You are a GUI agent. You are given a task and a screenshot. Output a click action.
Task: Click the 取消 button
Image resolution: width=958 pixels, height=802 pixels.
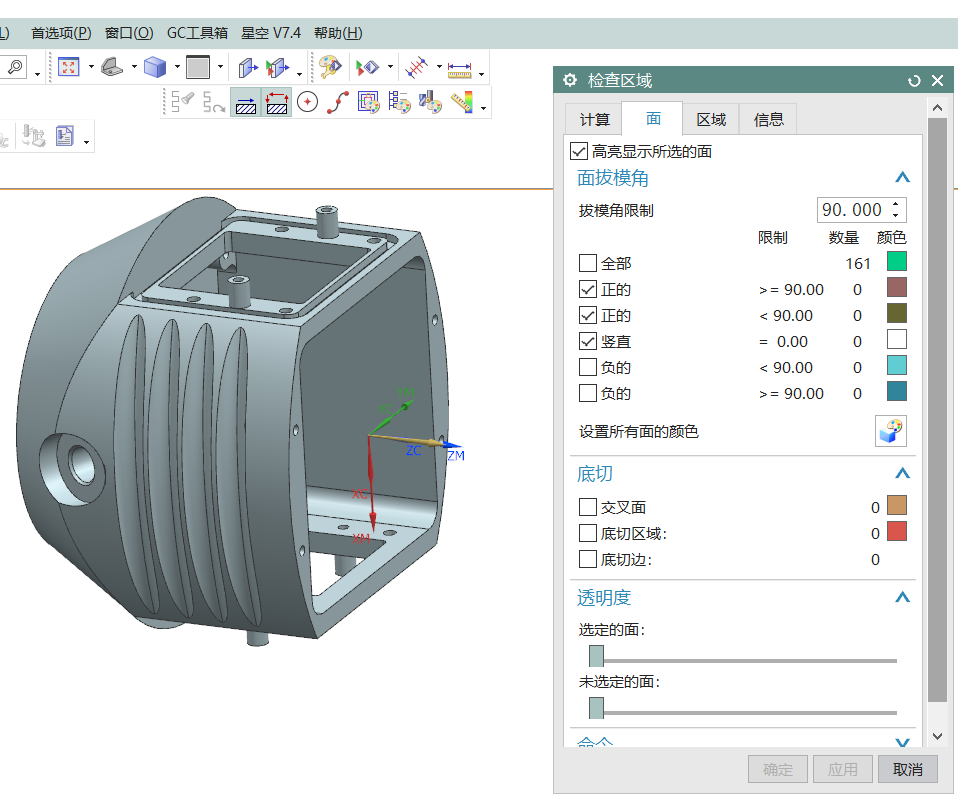[x=907, y=769]
